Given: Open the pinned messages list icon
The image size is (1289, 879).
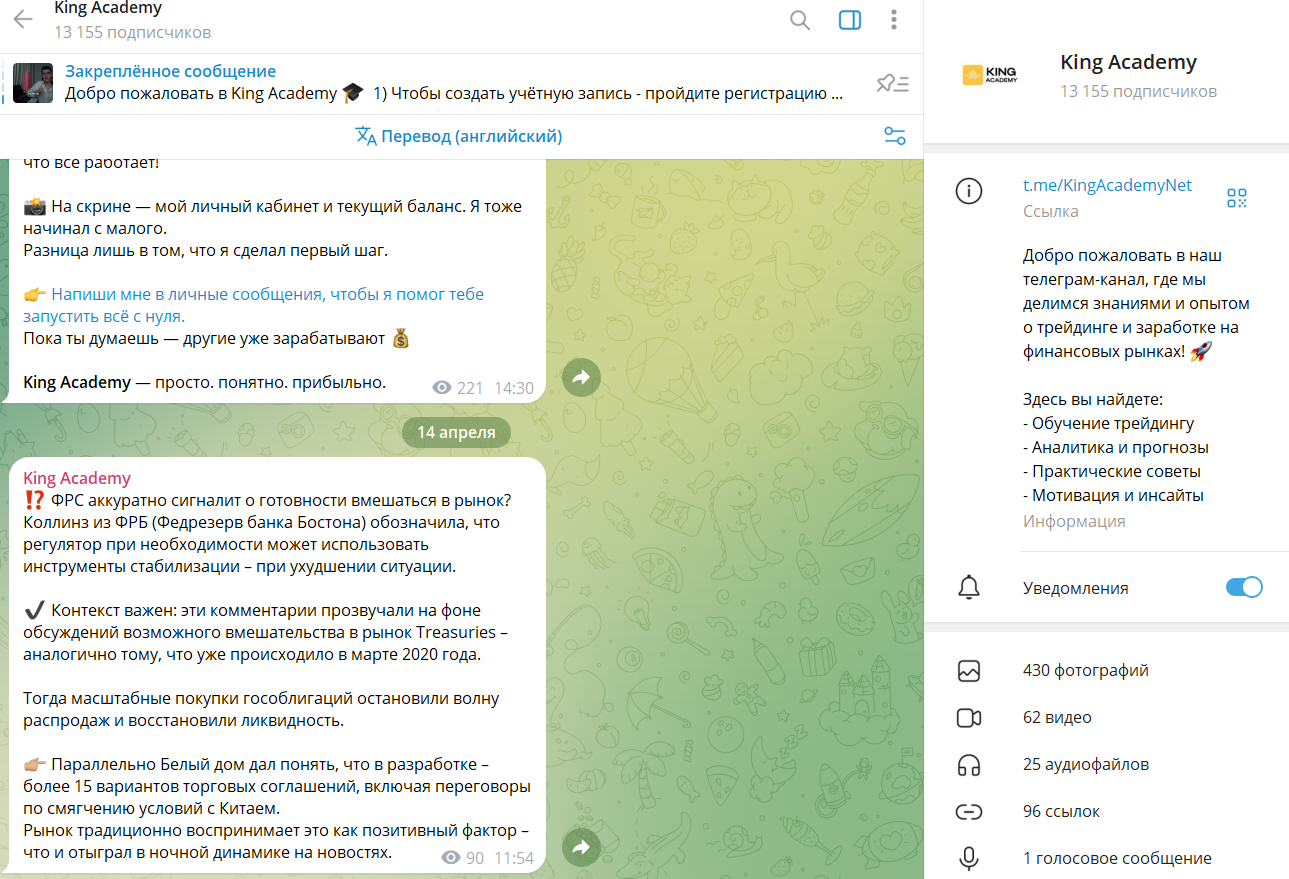Looking at the screenshot, I should pyautogui.click(x=892, y=84).
